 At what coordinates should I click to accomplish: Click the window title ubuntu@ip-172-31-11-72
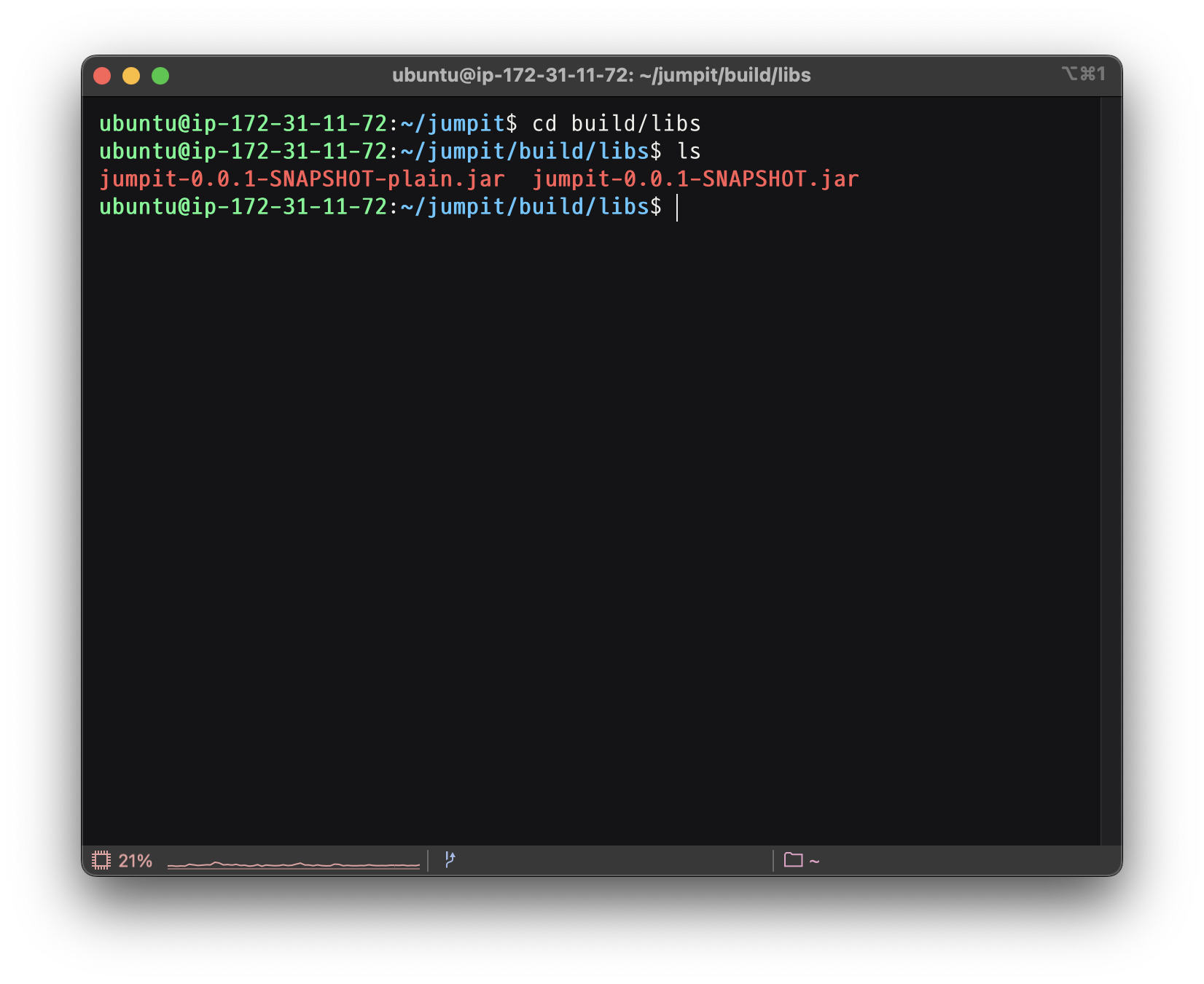(x=601, y=75)
